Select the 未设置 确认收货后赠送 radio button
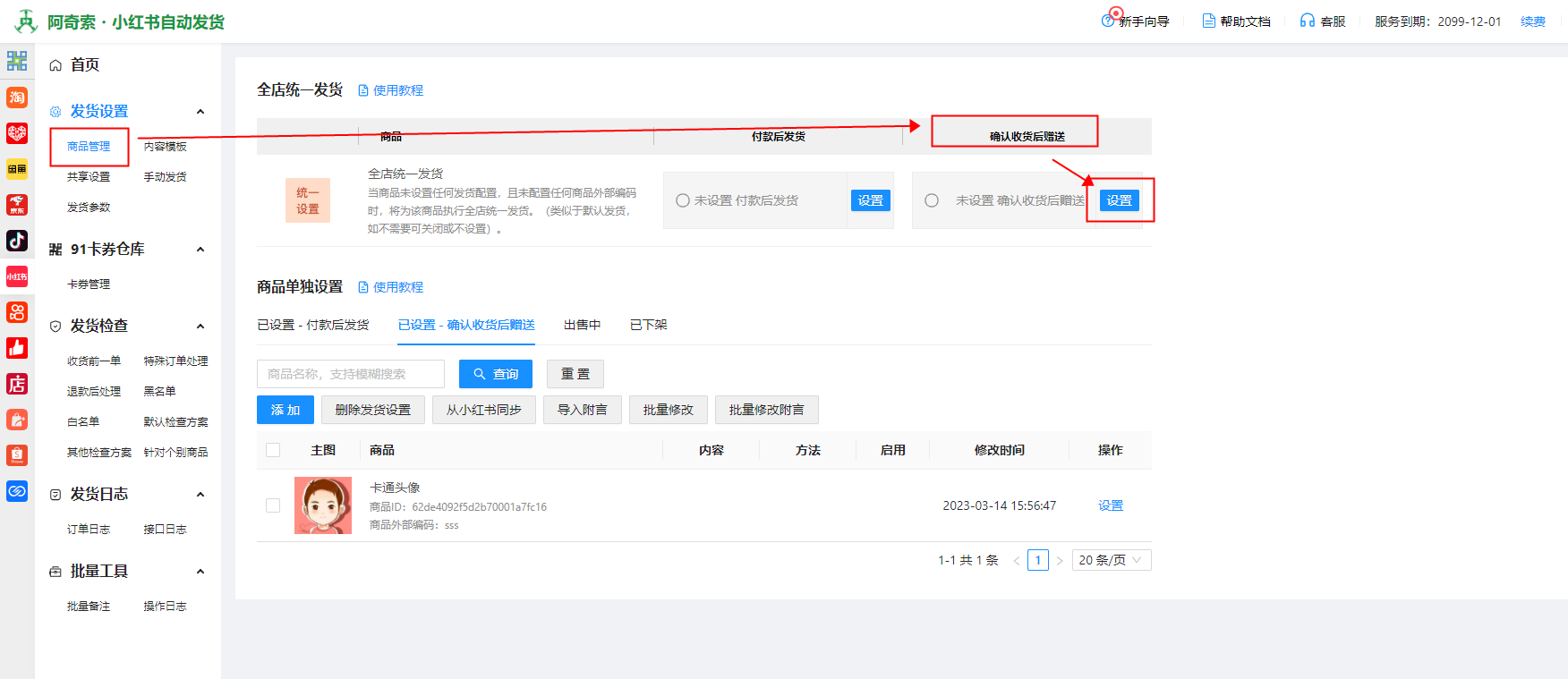The height and width of the screenshot is (679, 1568). 932,200
